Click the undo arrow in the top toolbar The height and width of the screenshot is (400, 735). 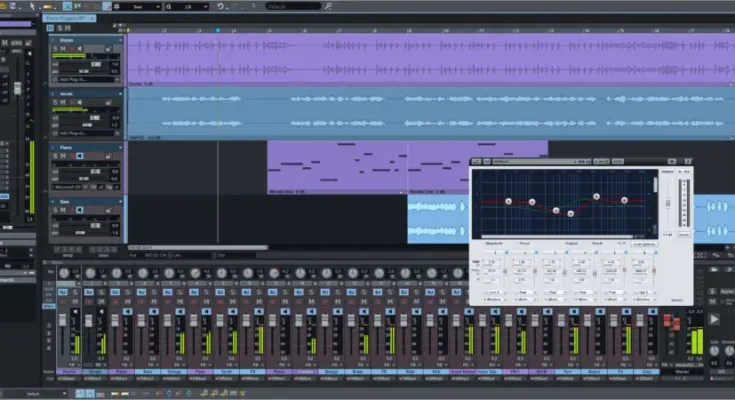click(x=221, y=6)
